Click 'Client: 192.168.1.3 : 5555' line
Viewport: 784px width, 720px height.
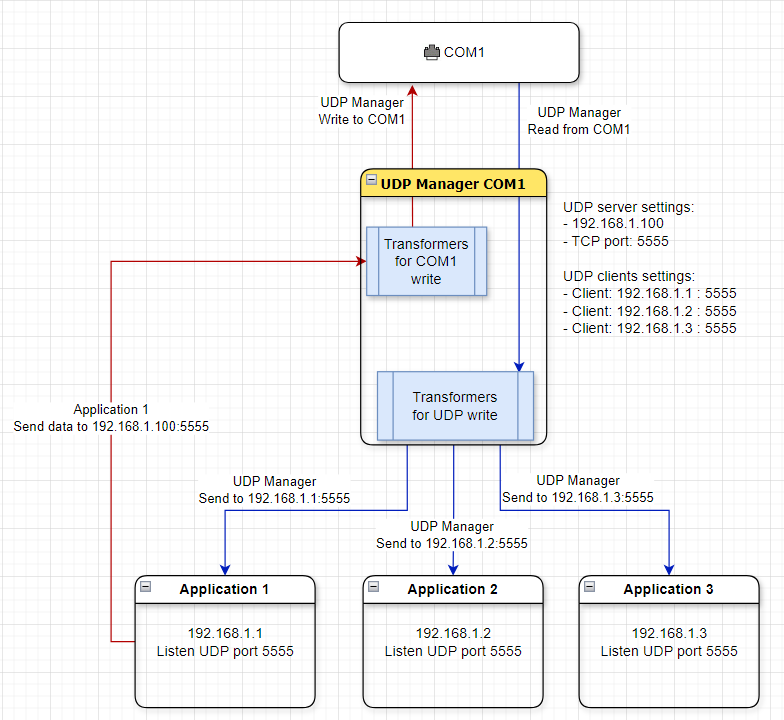click(650, 328)
